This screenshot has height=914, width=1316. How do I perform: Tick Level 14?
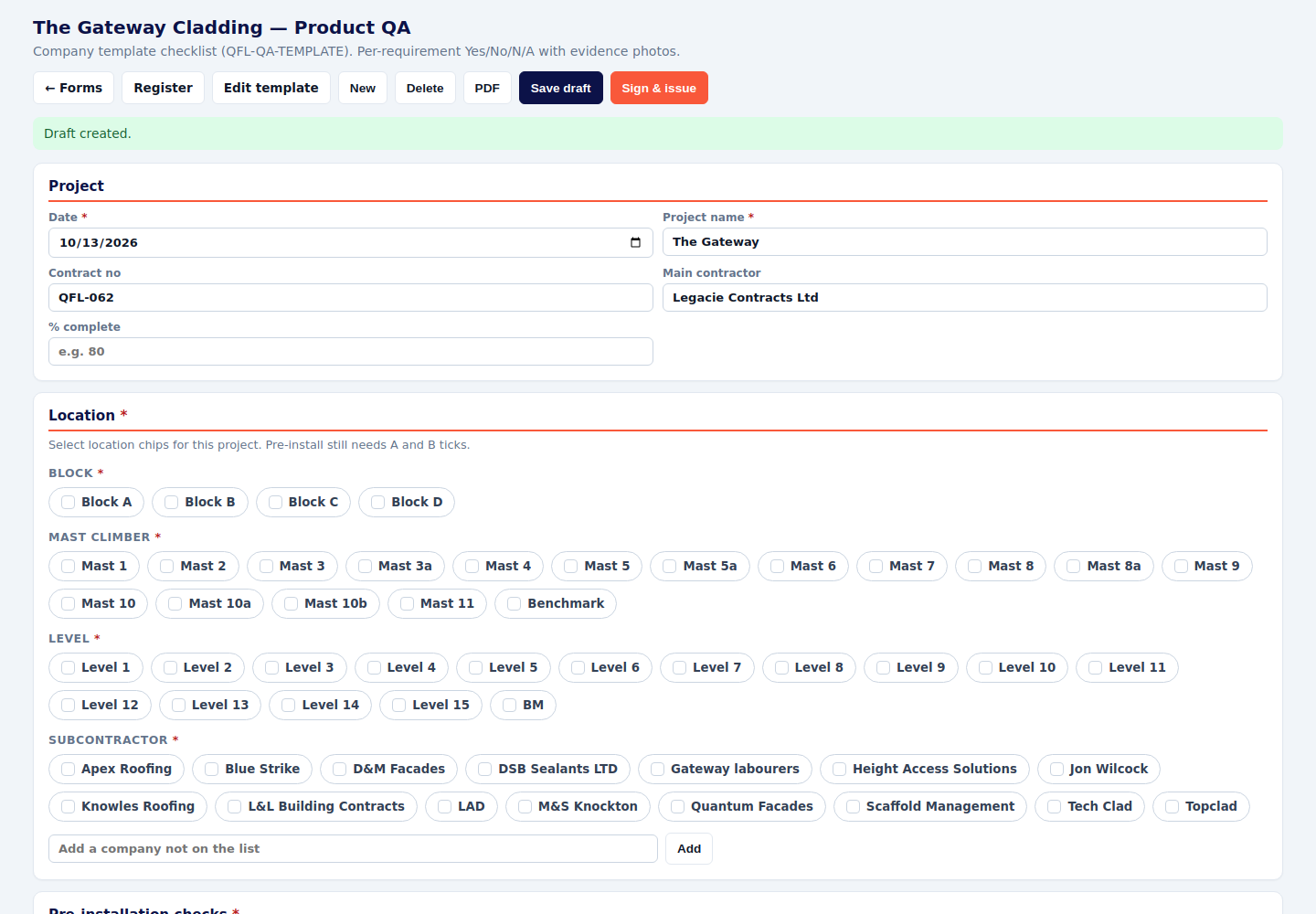coord(321,705)
